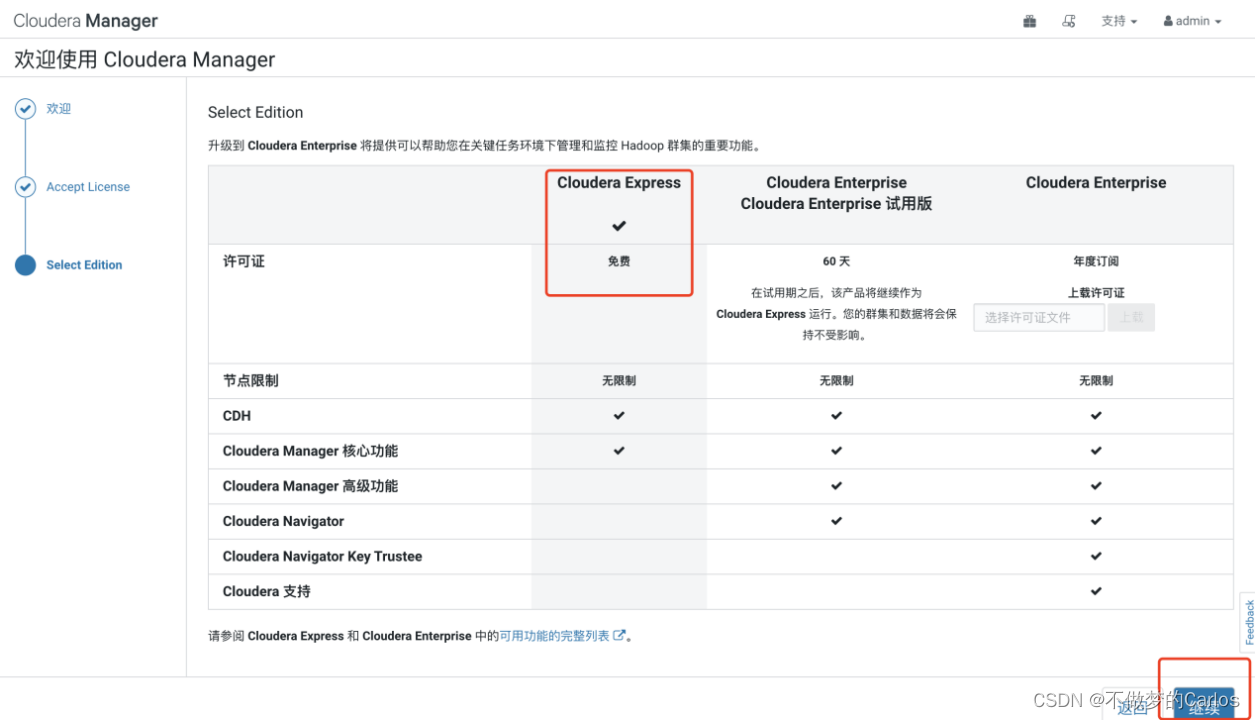Choose the Cloudera Enterprise 60-day trial

pos(836,193)
